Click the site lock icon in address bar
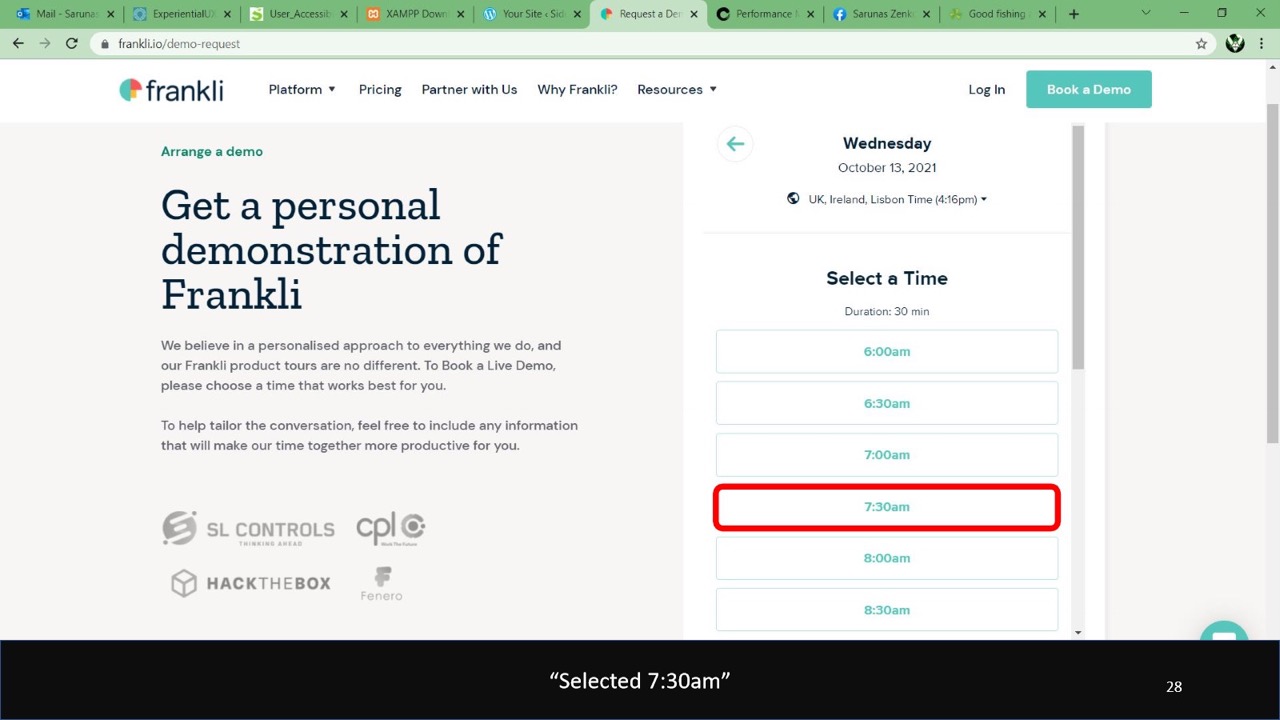 [105, 44]
